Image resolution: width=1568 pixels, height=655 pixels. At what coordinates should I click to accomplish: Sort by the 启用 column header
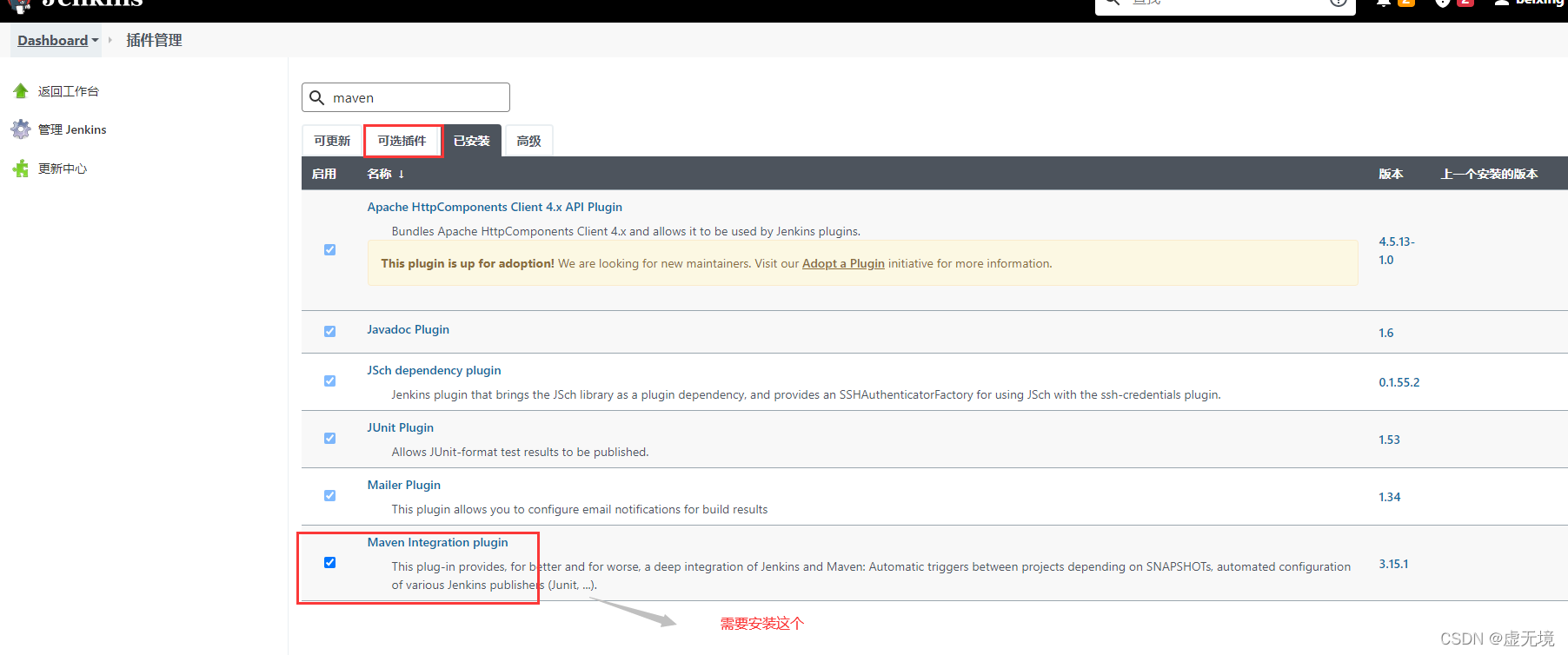point(324,174)
